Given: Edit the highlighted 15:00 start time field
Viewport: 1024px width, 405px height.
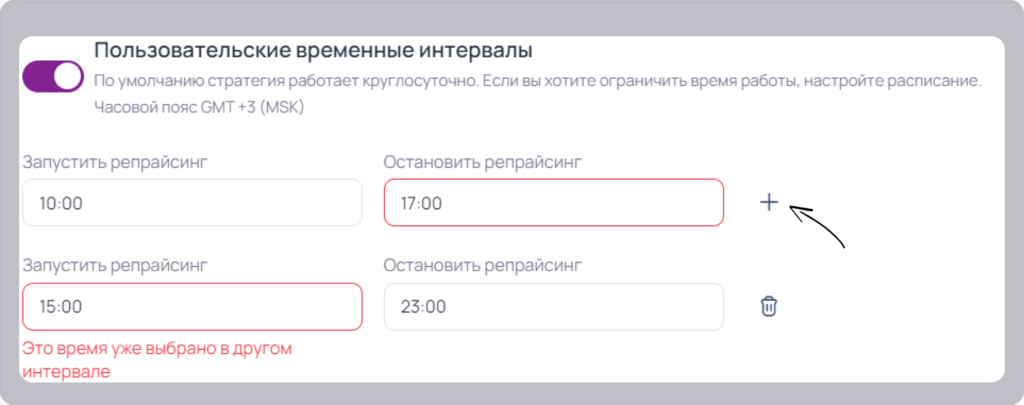Looking at the screenshot, I should point(192,306).
